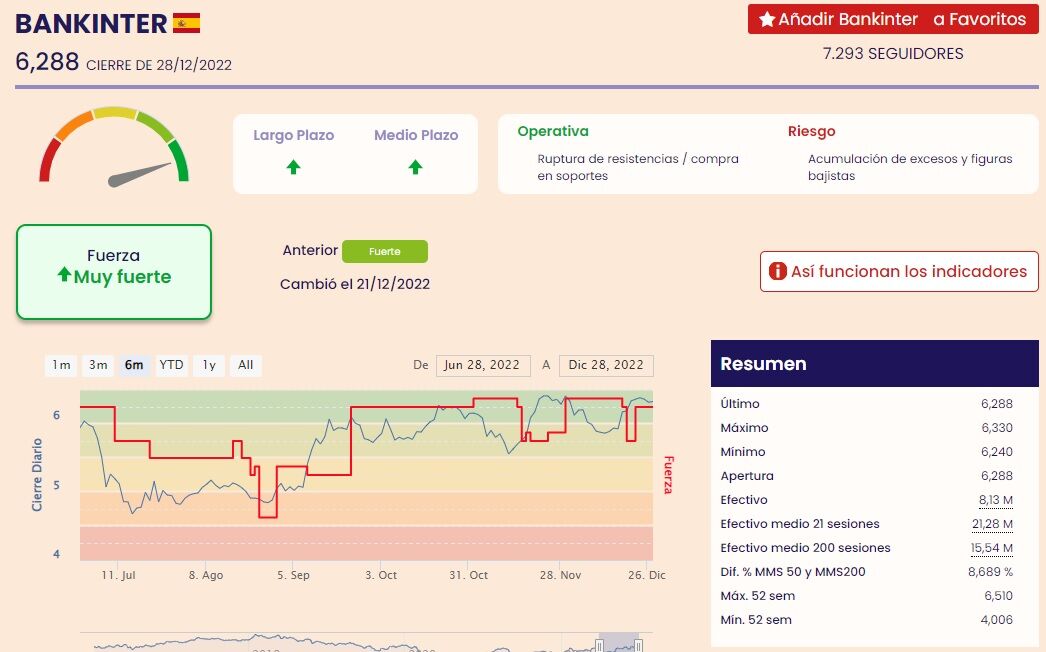Click the A date field Dic 28, 2022
This screenshot has height=652, width=1046.
point(606,366)
